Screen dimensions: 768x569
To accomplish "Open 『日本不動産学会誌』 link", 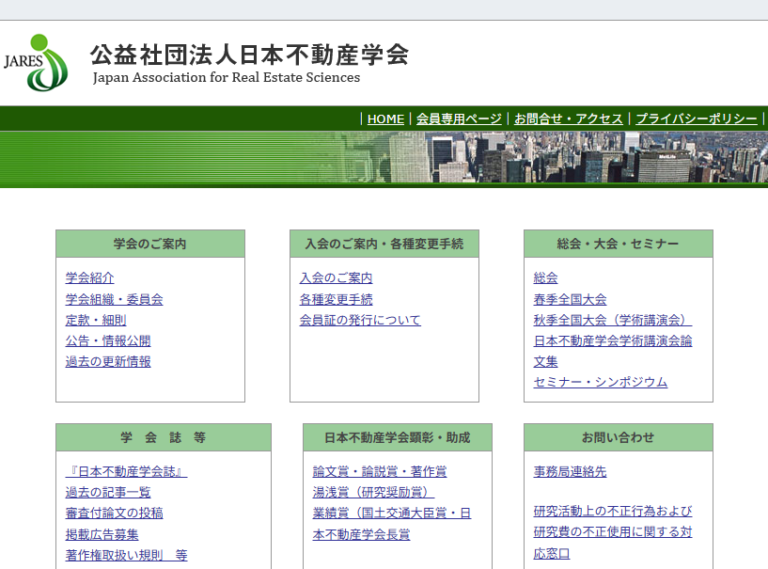I will tap(126, 471).
